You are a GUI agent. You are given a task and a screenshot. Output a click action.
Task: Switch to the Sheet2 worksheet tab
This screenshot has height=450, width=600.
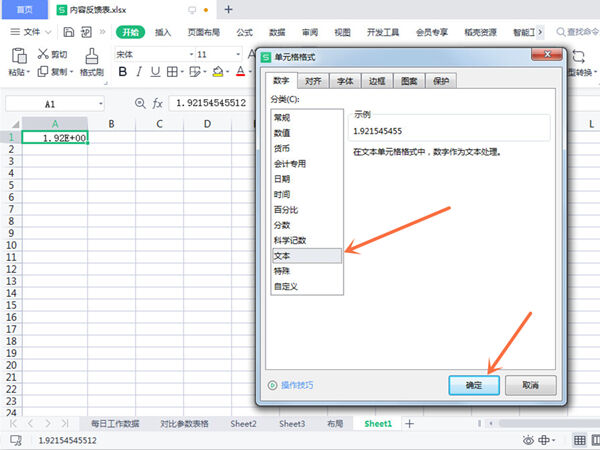coord(243,424)
